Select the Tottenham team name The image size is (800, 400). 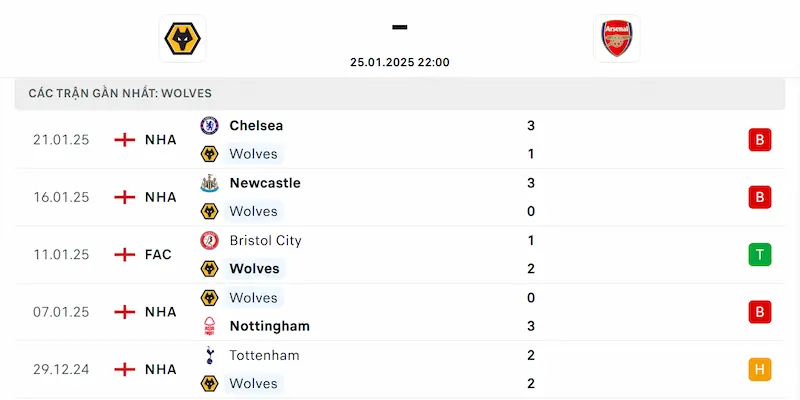coord(264,355)
